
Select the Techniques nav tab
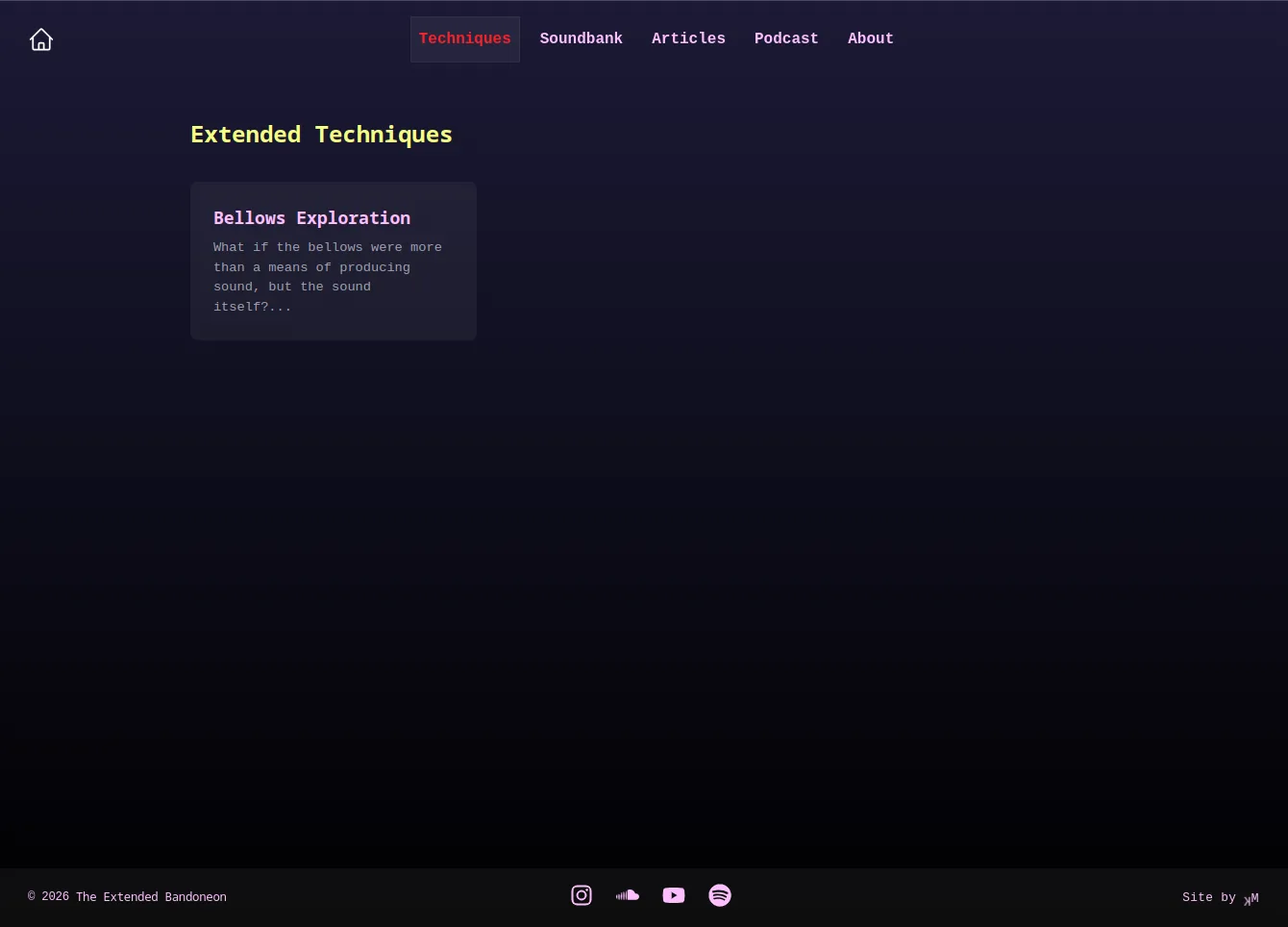(x=464, y=38)
